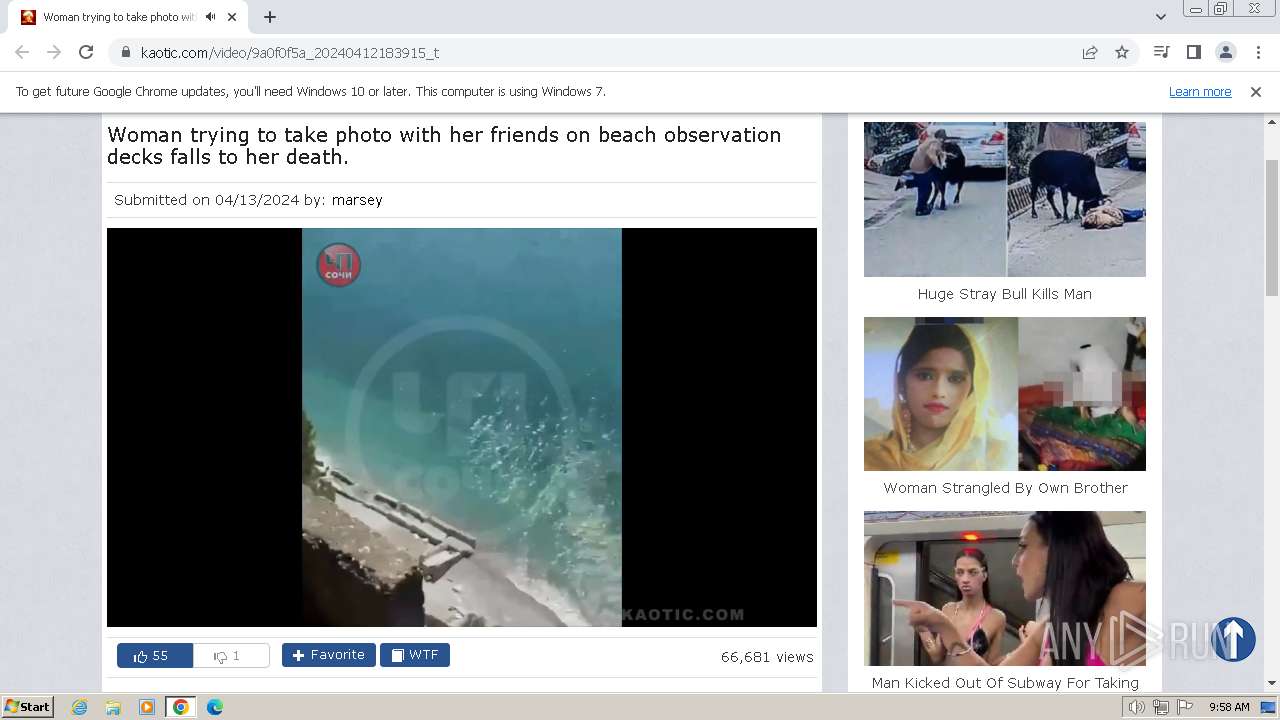
Task: Mute tab audio speaker icon
Action: [x=210, y=17]
